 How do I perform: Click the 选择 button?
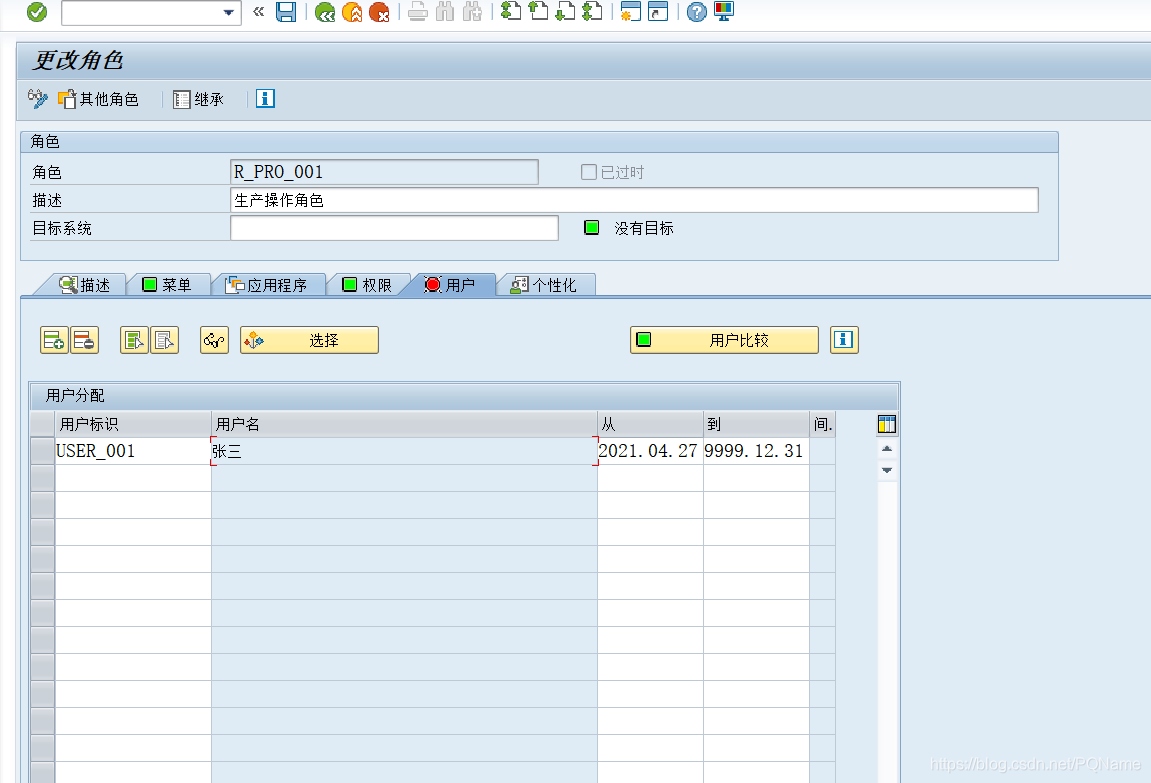click(309, 340)
